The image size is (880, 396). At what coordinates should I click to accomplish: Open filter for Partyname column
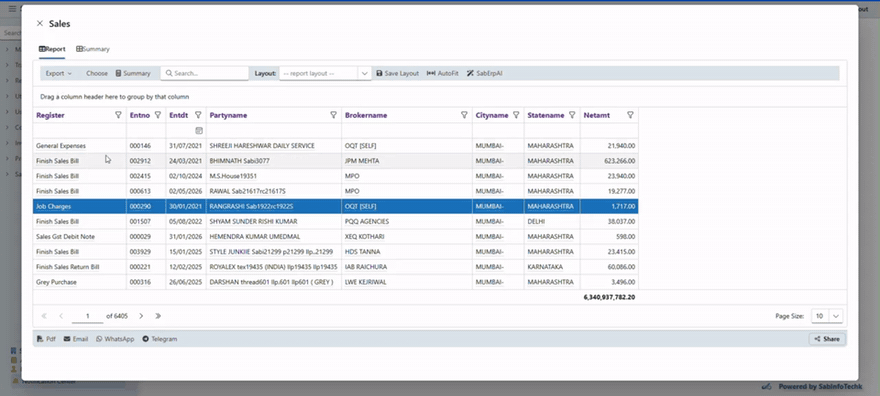[x=333, y=115]
